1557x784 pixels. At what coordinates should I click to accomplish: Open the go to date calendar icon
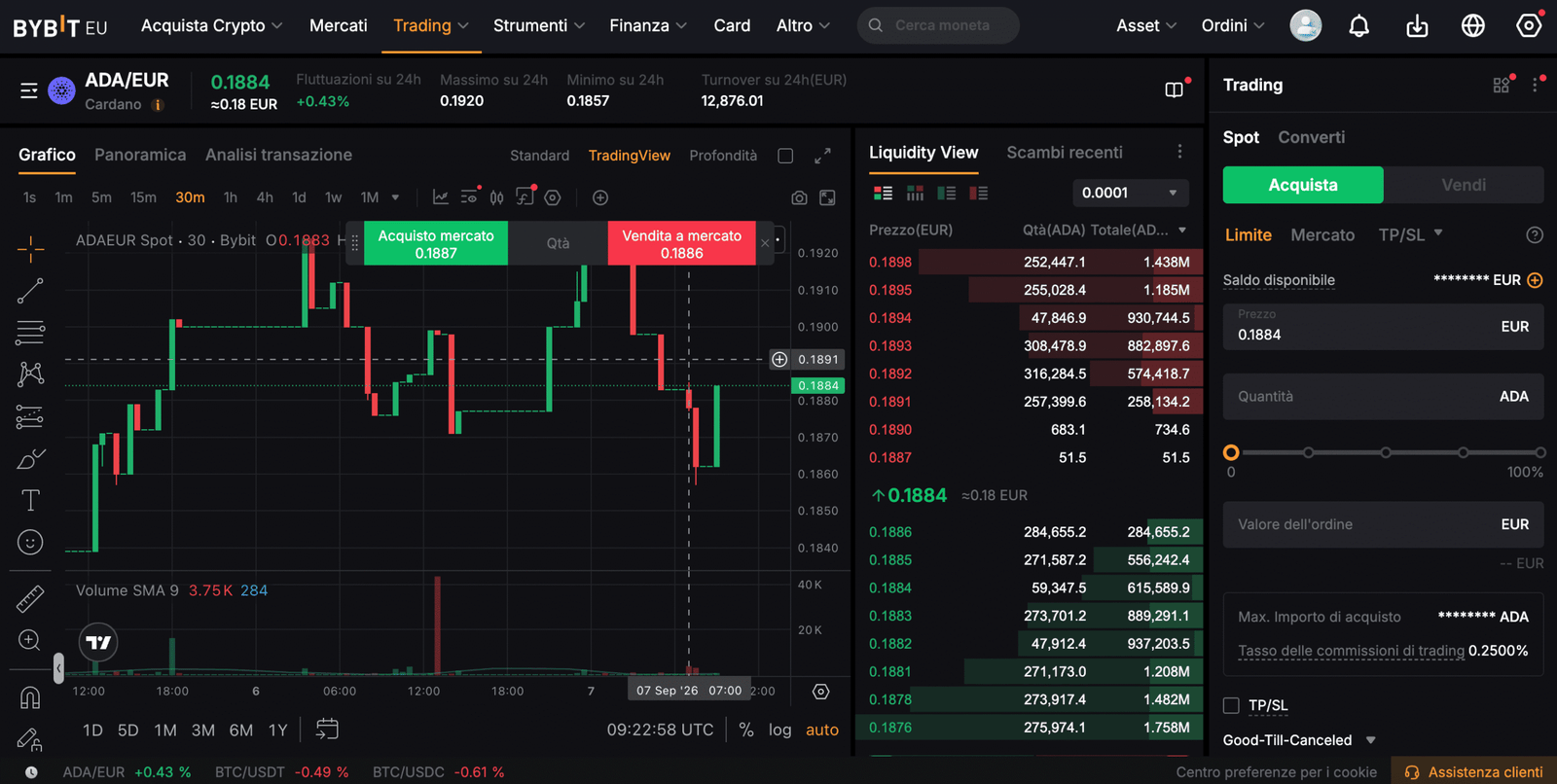(x=327, y=729)
